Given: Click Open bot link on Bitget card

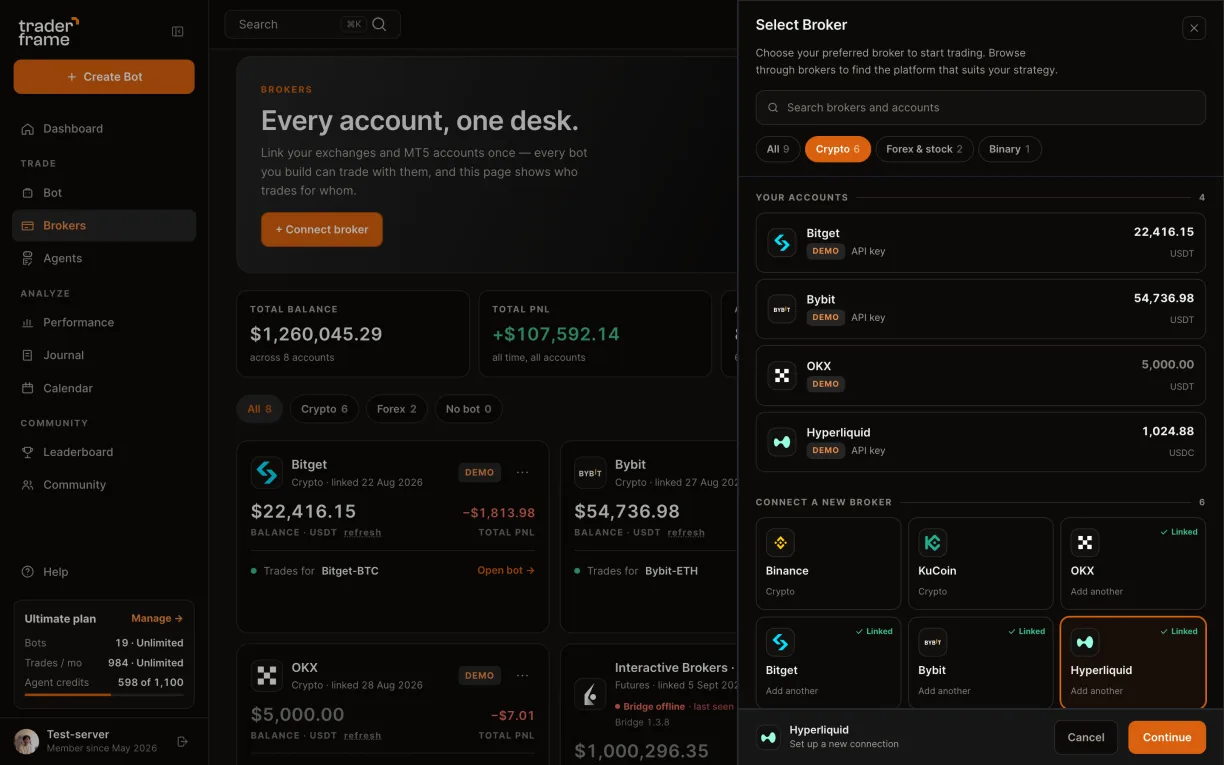Looking at the screenshot, I should pyautogui.click(x=506, y=571).
